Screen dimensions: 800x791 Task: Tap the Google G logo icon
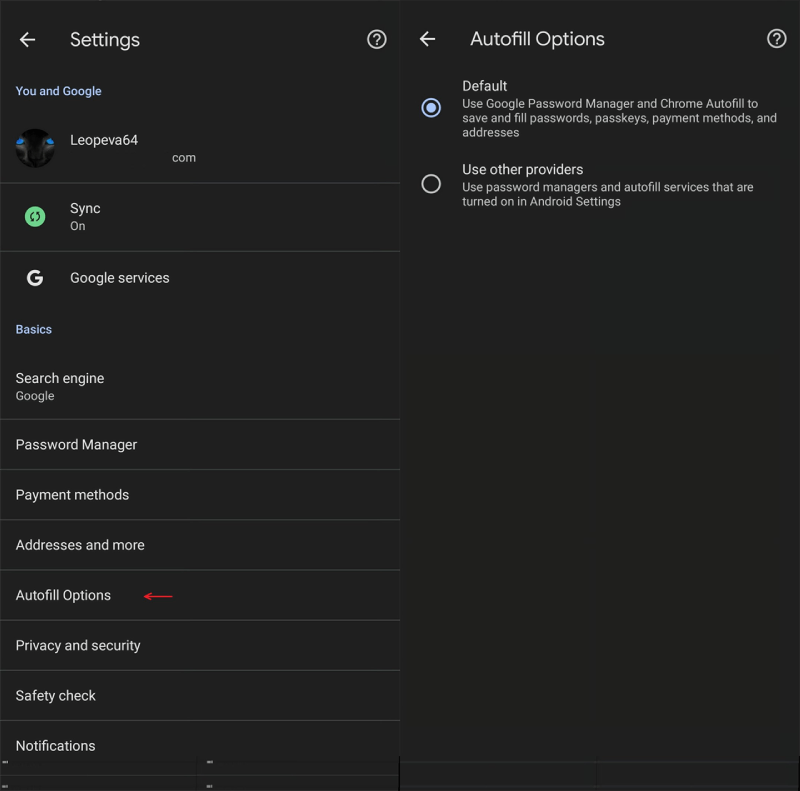pos(35,278)
